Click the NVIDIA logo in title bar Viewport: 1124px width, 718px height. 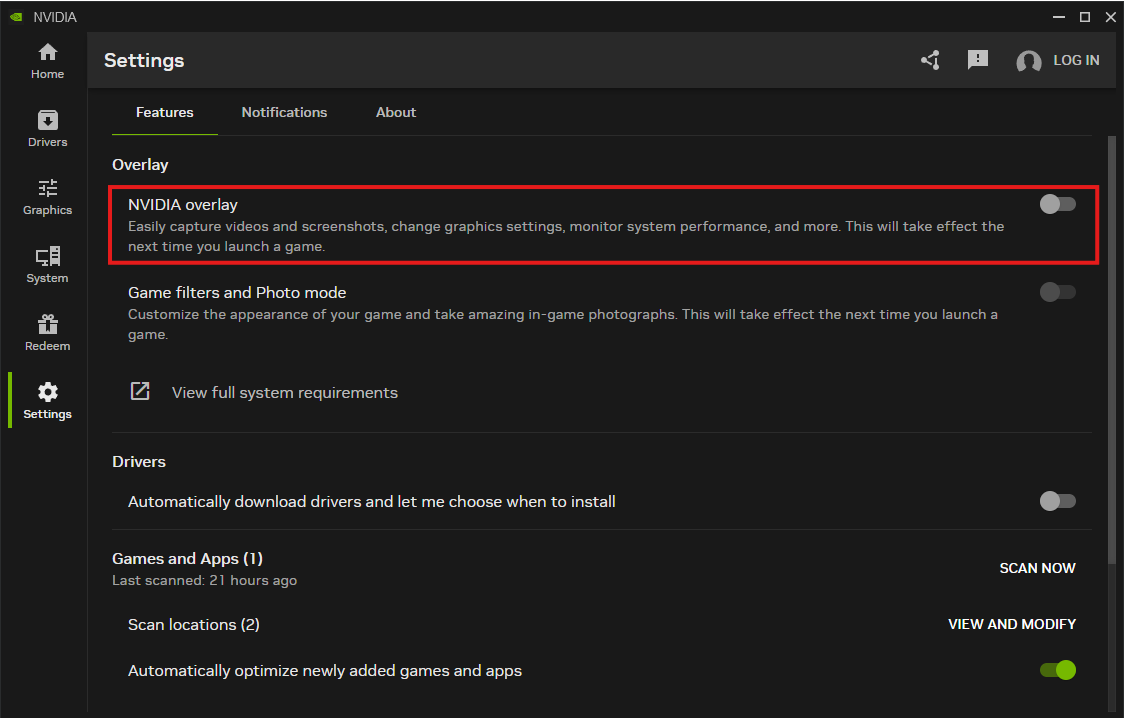coord(16,17)
